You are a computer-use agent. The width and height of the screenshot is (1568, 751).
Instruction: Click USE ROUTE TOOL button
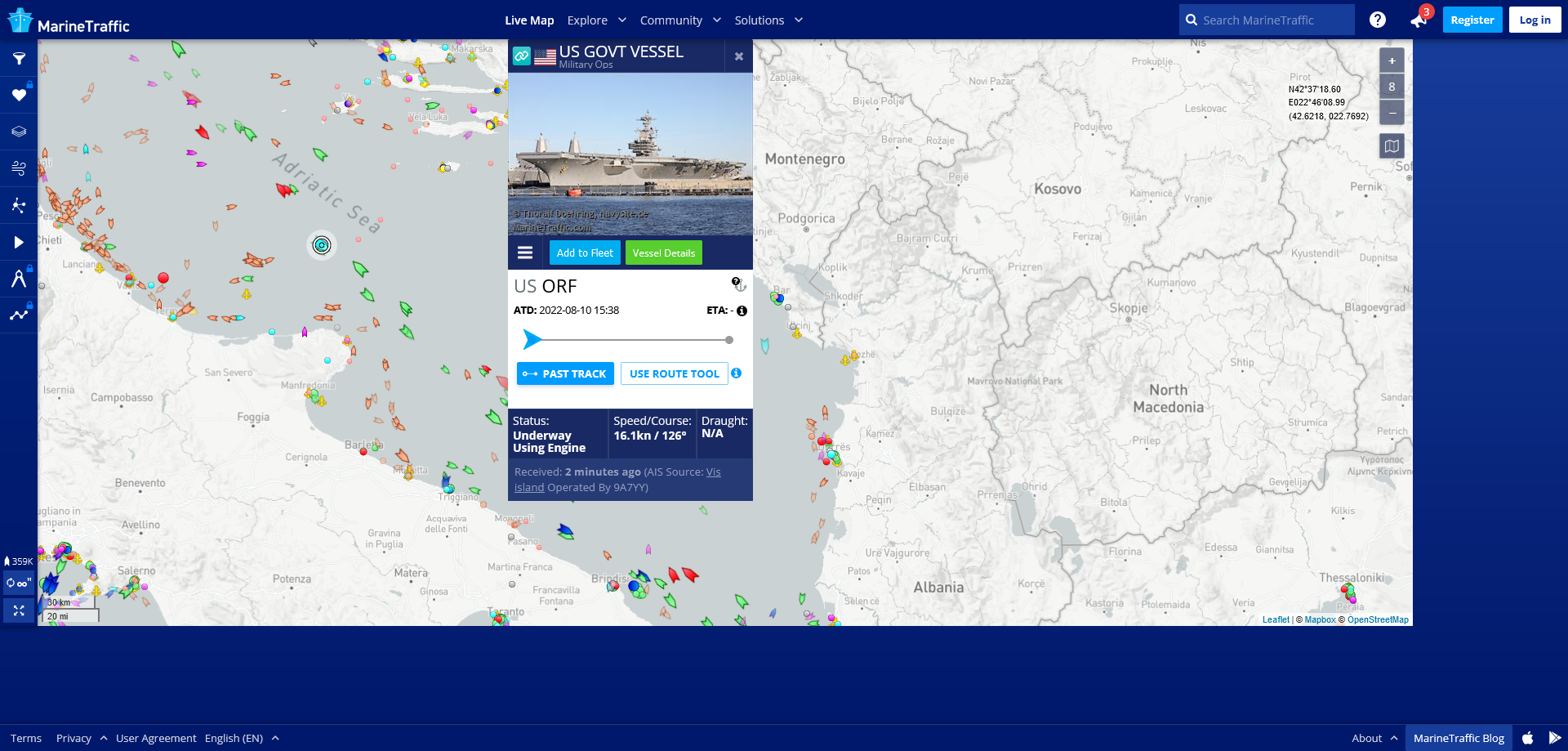pos(675,373)
